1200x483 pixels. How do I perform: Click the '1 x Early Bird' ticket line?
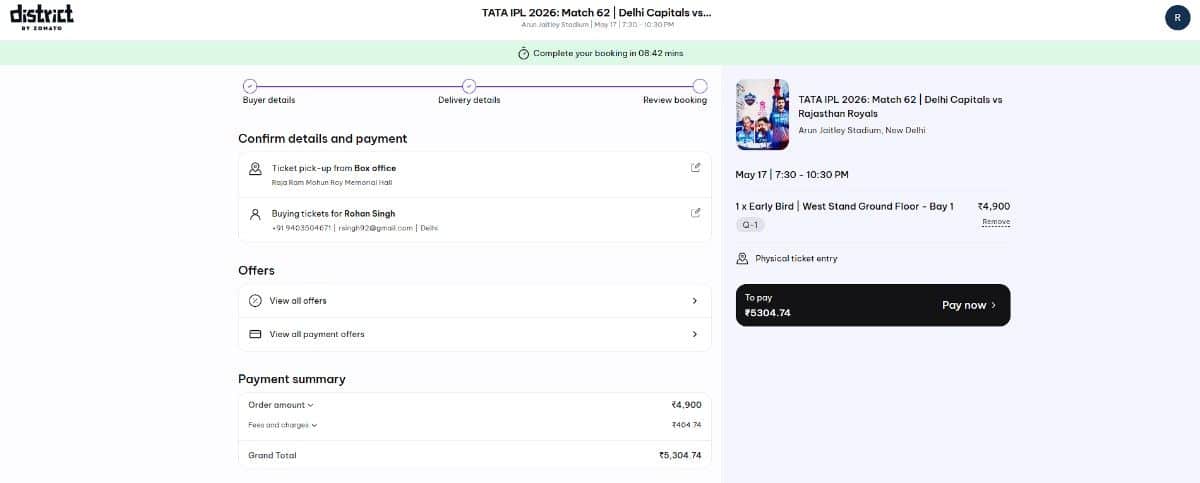coord(844,206)
